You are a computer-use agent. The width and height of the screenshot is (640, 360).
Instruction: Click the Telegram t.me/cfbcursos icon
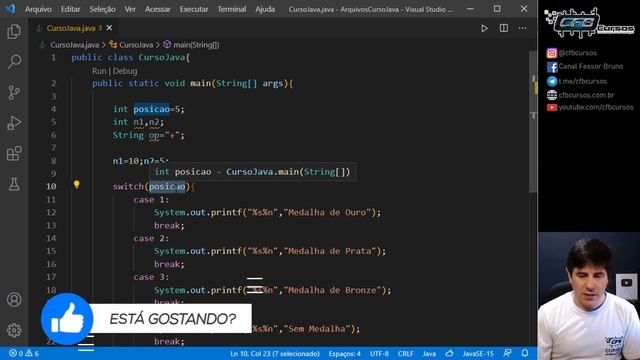pyautogui.click(x=551, y=81)
